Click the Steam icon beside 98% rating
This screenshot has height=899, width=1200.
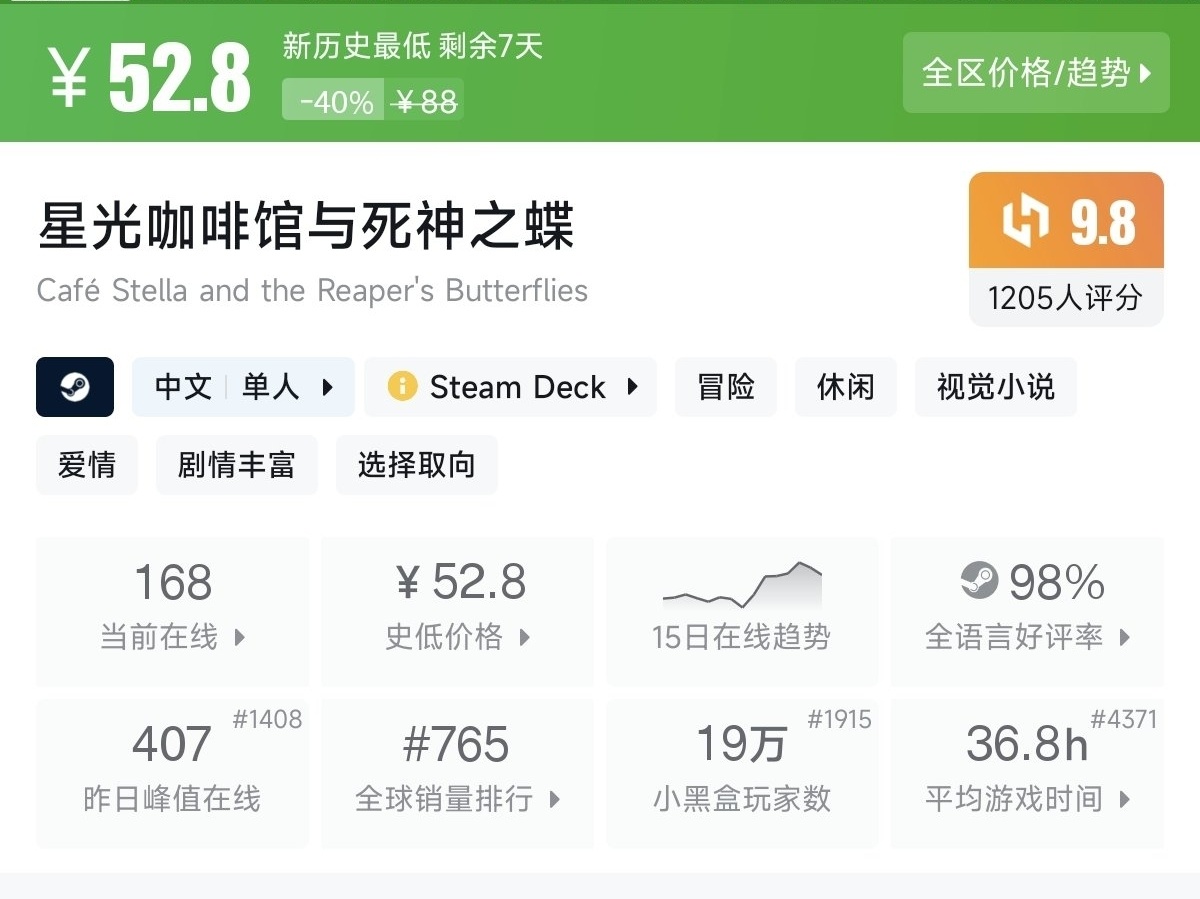[x=979, y=580]
